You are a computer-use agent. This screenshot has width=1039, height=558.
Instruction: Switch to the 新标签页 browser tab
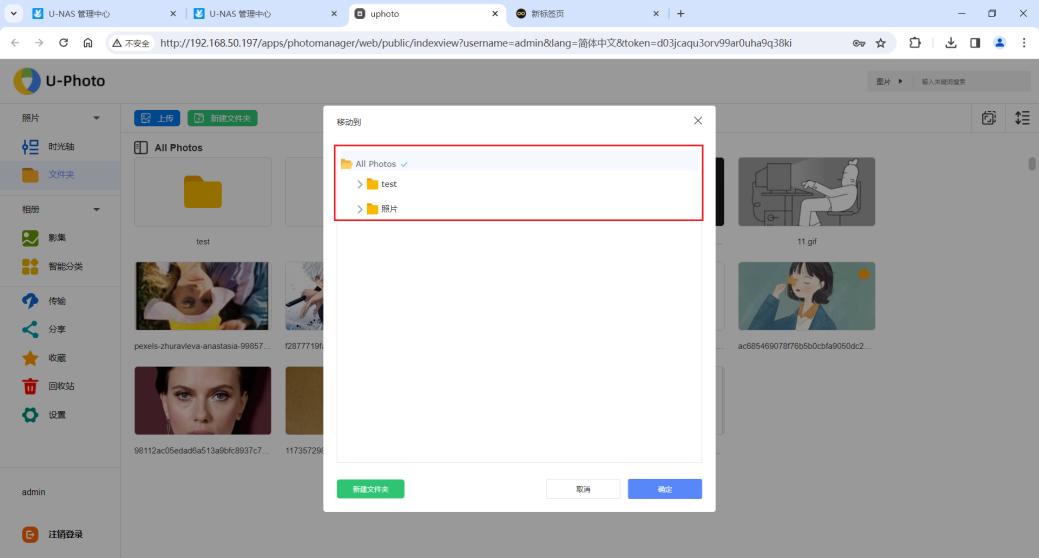[x=580, y=13]
